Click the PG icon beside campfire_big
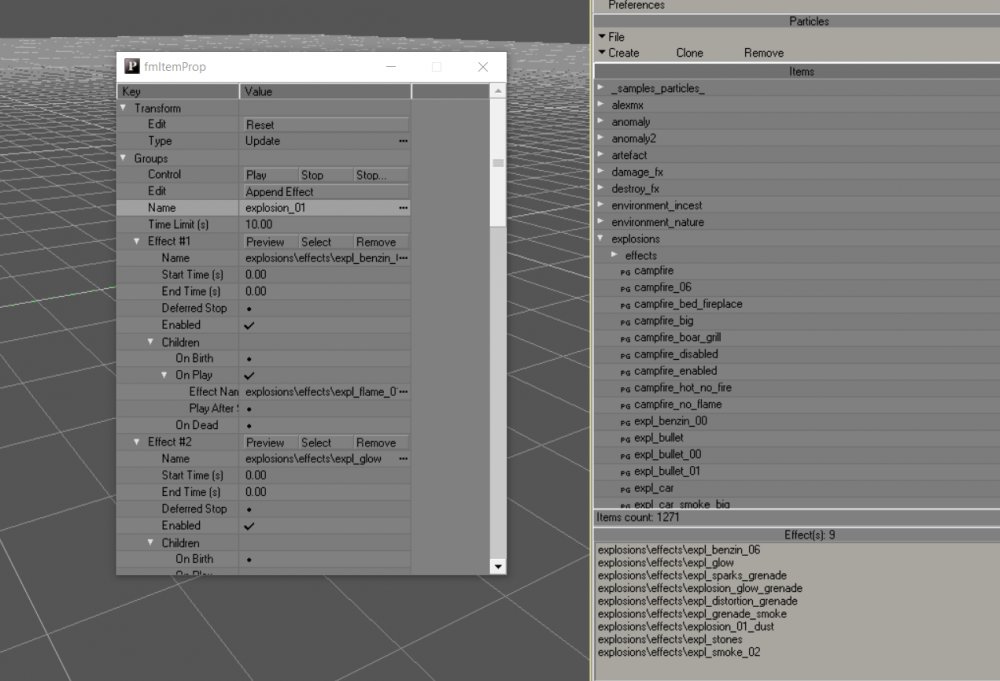The height and width of the screenshot is (681, 1000). click(x=625, y=322)
